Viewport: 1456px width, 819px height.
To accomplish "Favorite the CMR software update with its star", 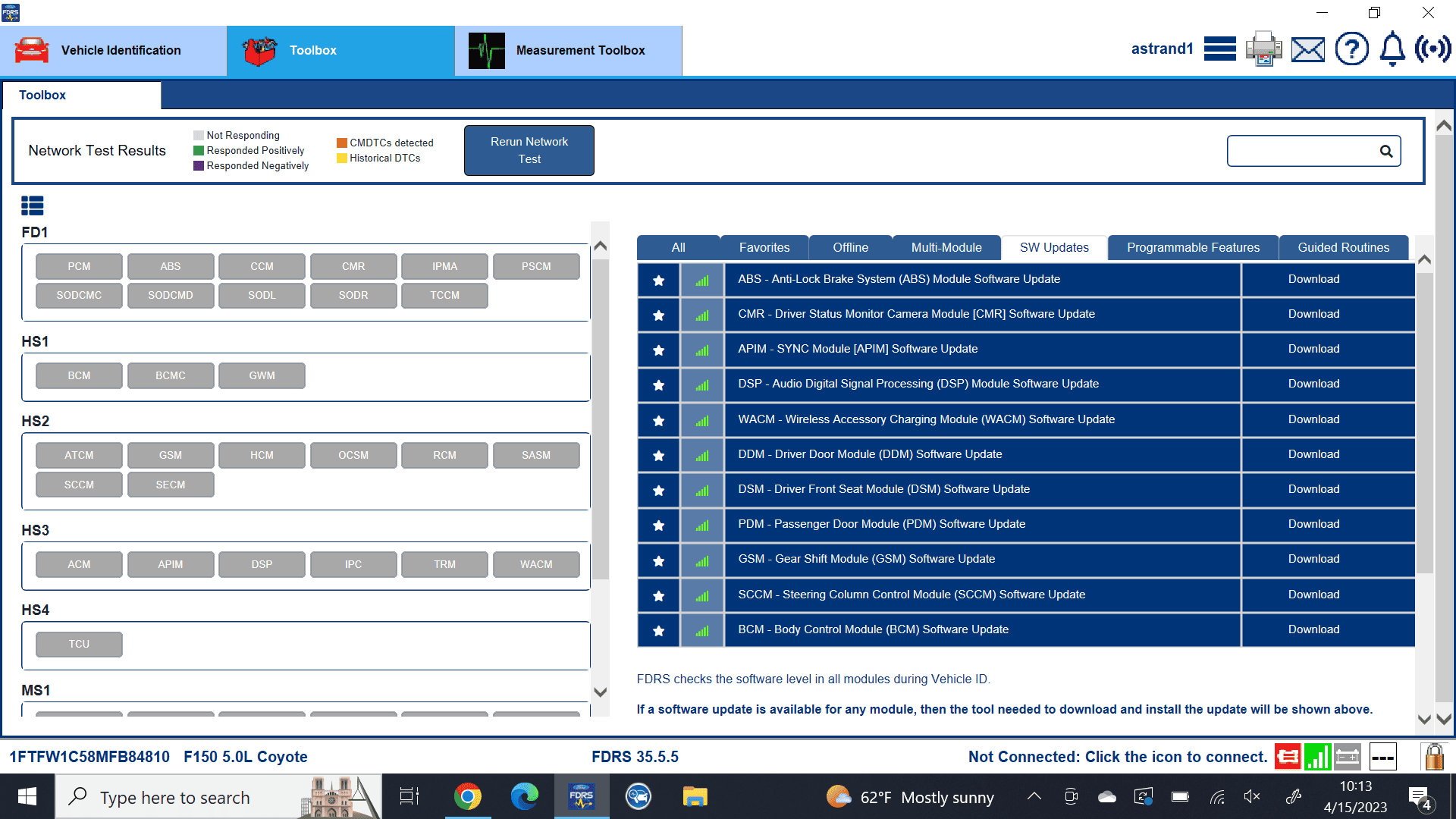I will tap(658, 315).
